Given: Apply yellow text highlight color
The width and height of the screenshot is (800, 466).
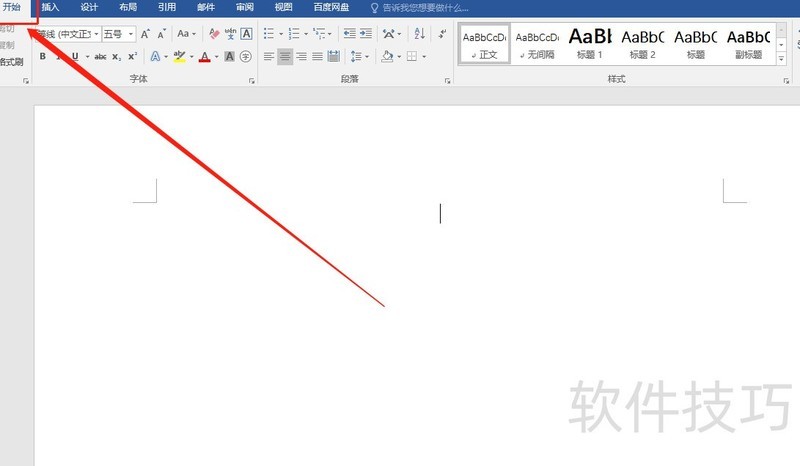Looking at the screenshot, I should 179,56.
